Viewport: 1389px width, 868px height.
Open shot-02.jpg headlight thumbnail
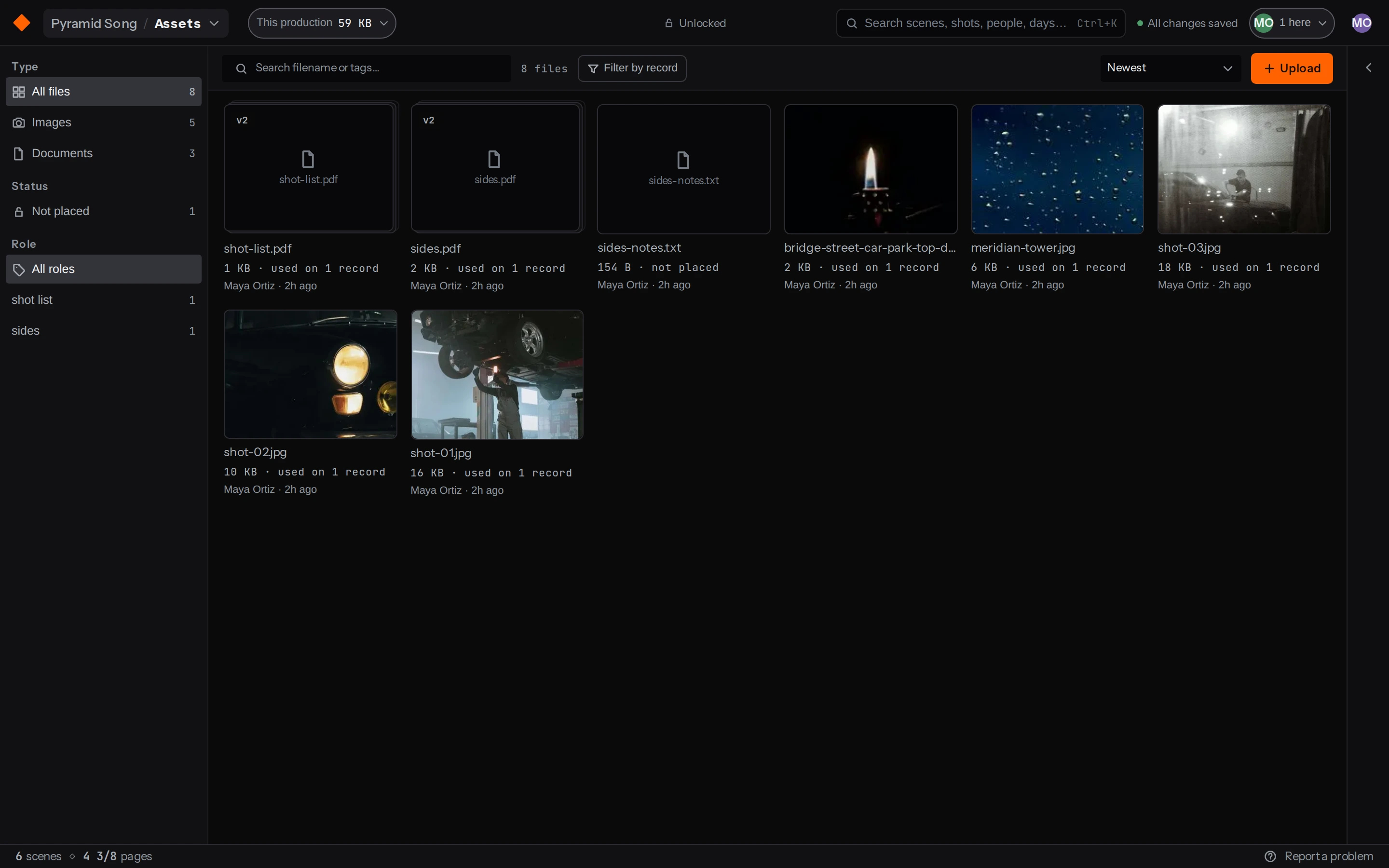tap(310, 374)
